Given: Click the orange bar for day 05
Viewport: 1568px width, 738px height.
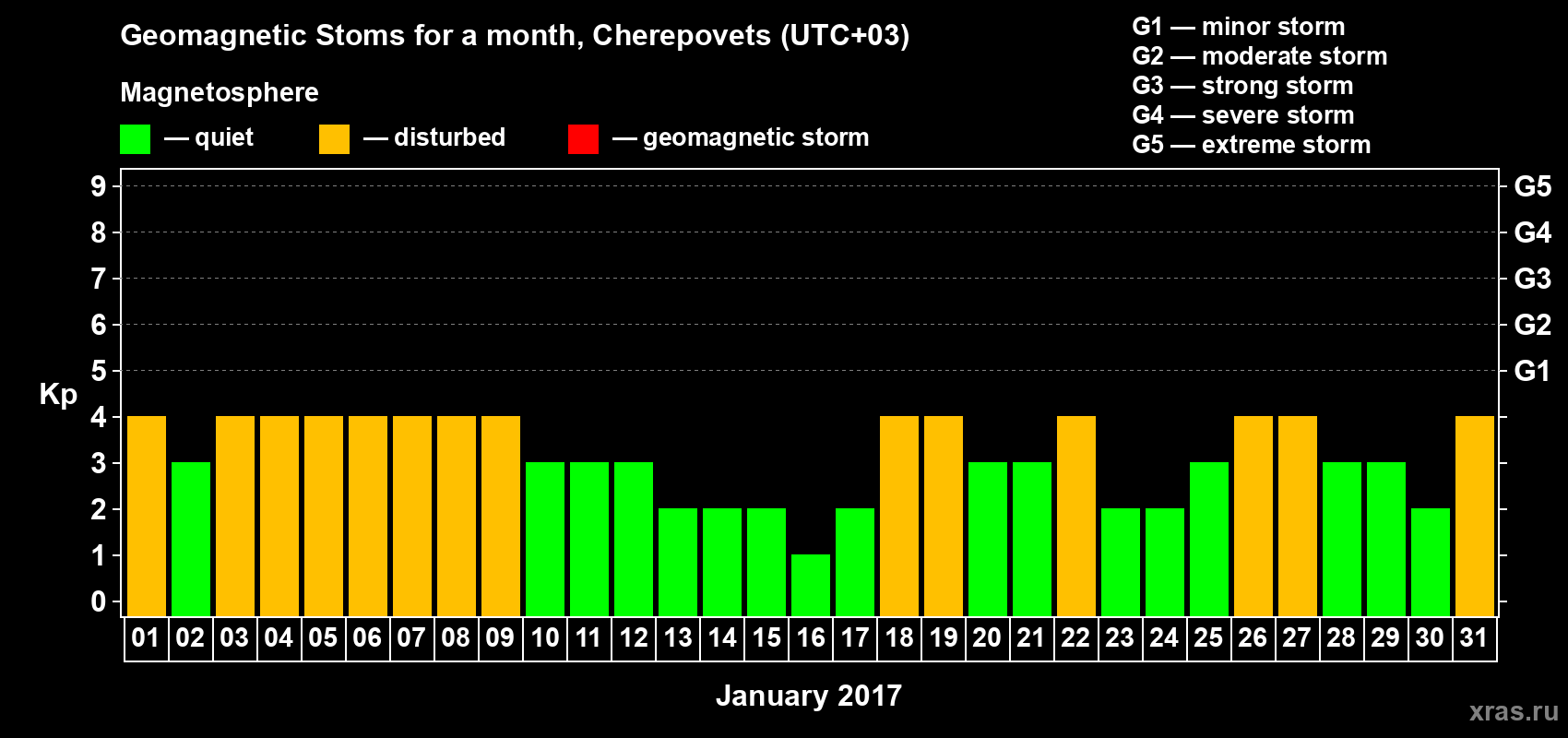Looking at the screenshot, I should [324, 516].
